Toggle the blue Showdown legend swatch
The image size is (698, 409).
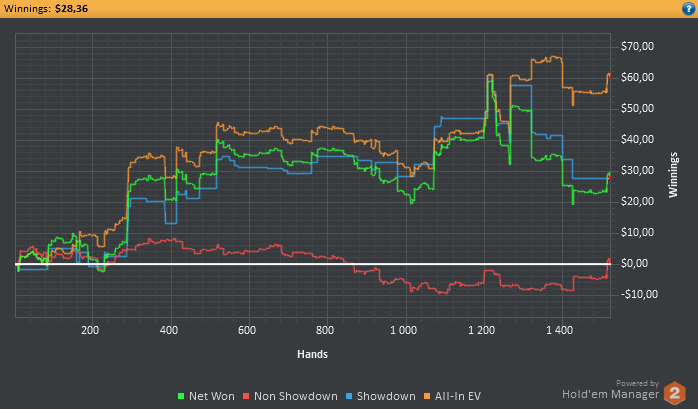(349, 396)
